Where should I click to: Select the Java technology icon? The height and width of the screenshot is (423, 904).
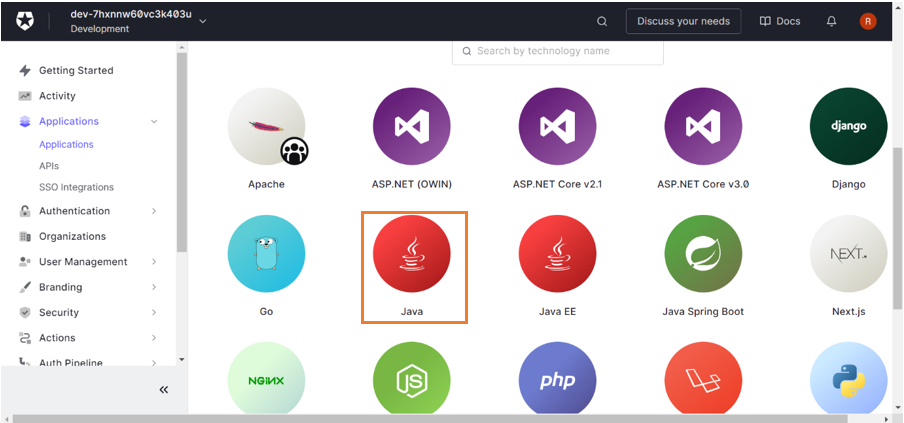(412, 255)
